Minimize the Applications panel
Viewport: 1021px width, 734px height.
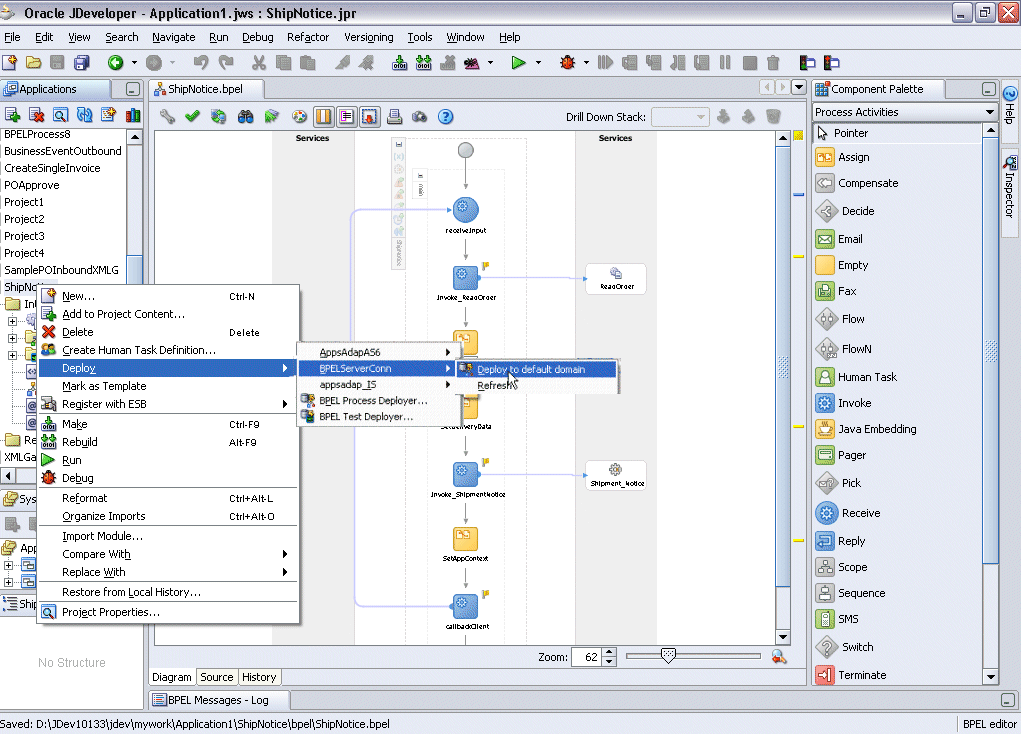tap(132, 89)
